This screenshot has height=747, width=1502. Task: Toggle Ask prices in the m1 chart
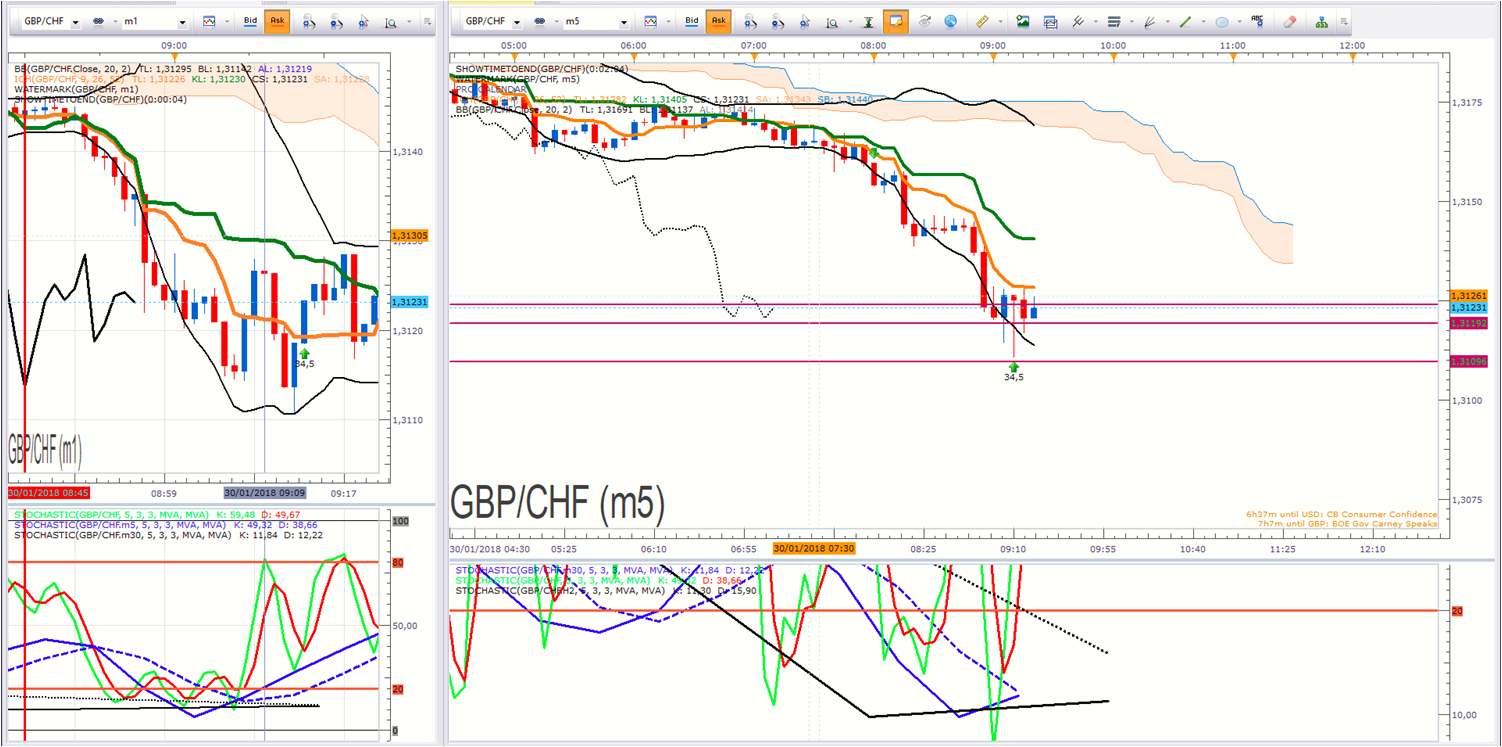pos(276,22)
